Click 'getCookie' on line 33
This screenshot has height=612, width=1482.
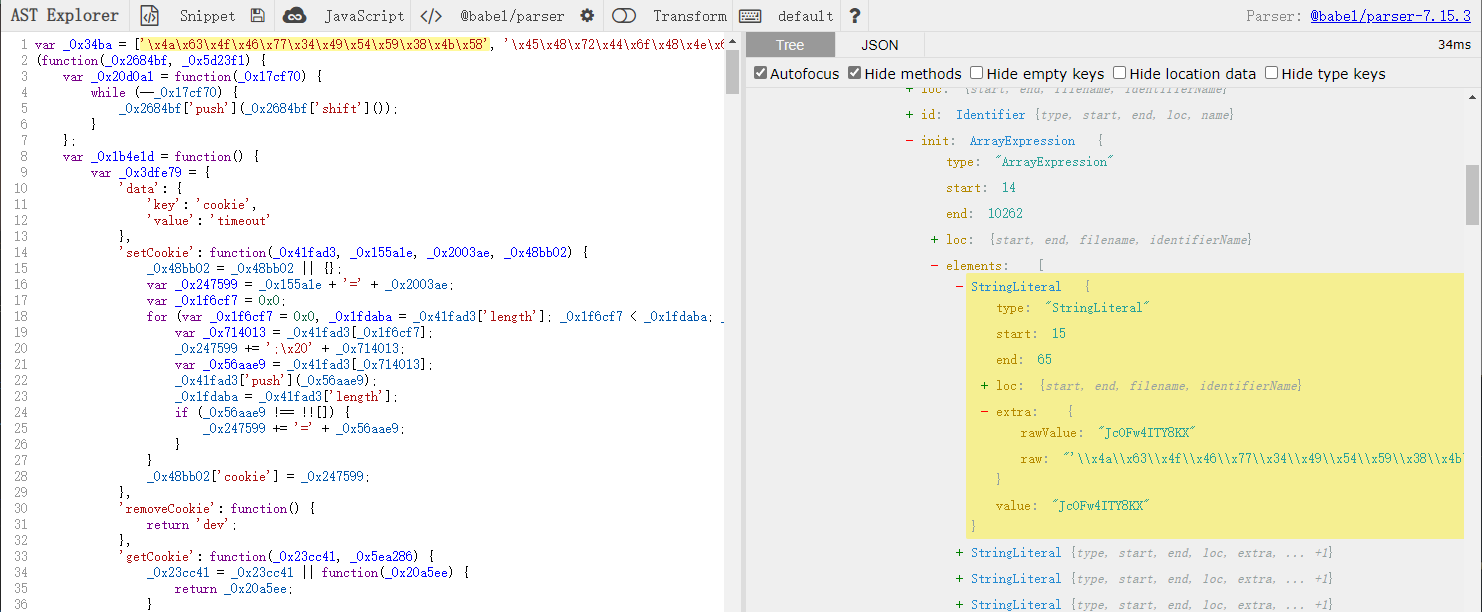[162, 556]
